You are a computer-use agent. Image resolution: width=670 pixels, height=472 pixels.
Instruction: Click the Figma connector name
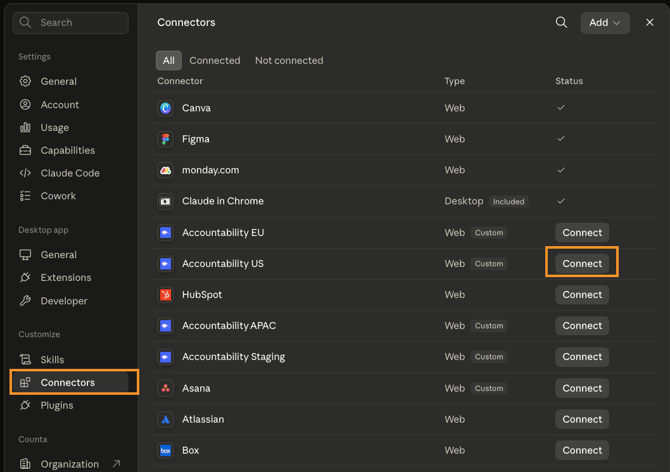pyautogui.click(x=196, y=139)
